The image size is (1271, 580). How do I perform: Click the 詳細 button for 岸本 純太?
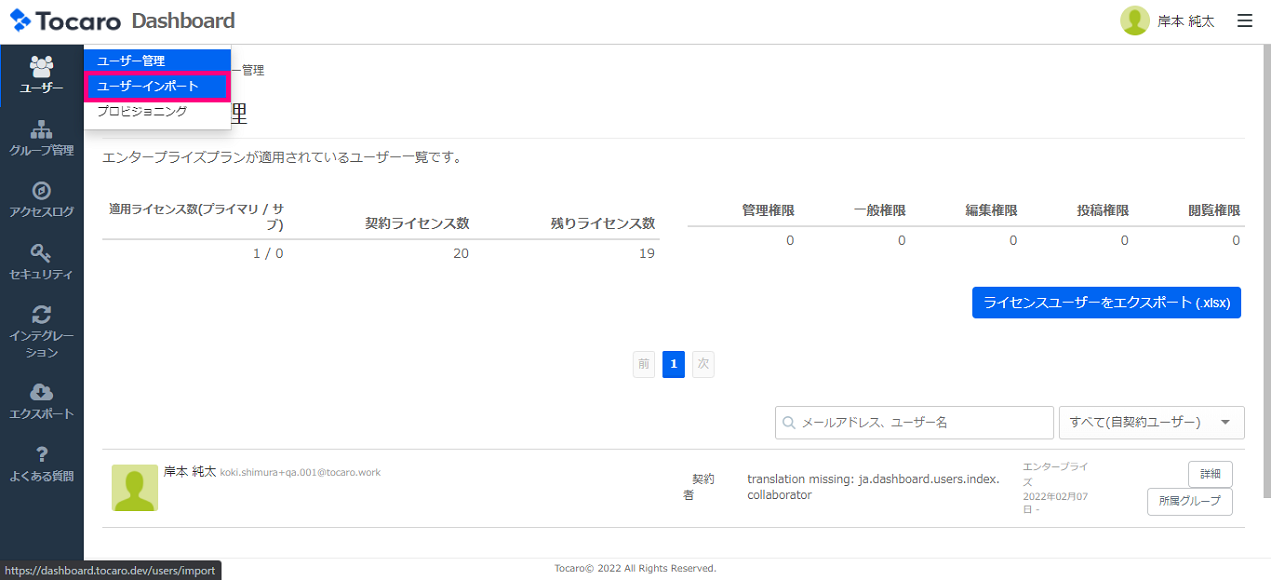(x=1209, y=474)
